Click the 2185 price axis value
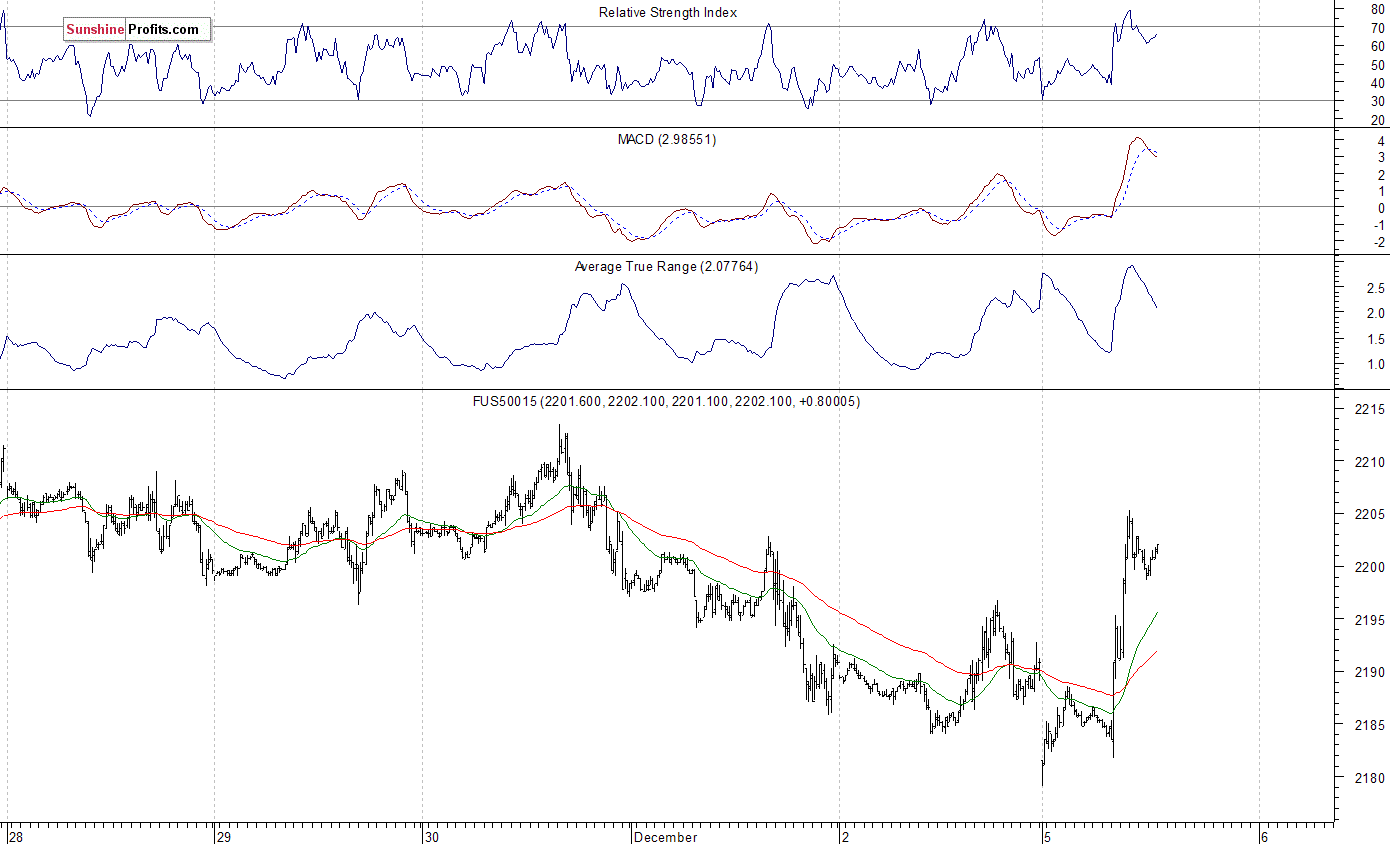The image size is (1390, 844). click(x=1370, y=725)
